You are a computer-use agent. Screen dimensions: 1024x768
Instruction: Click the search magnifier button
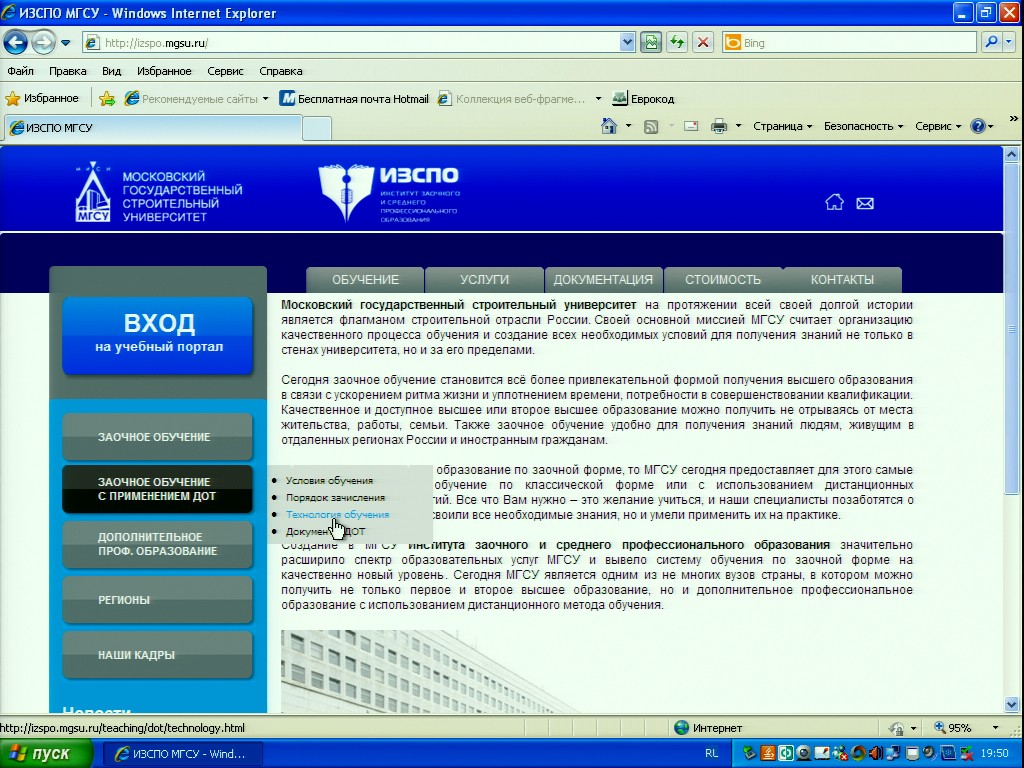991,43
